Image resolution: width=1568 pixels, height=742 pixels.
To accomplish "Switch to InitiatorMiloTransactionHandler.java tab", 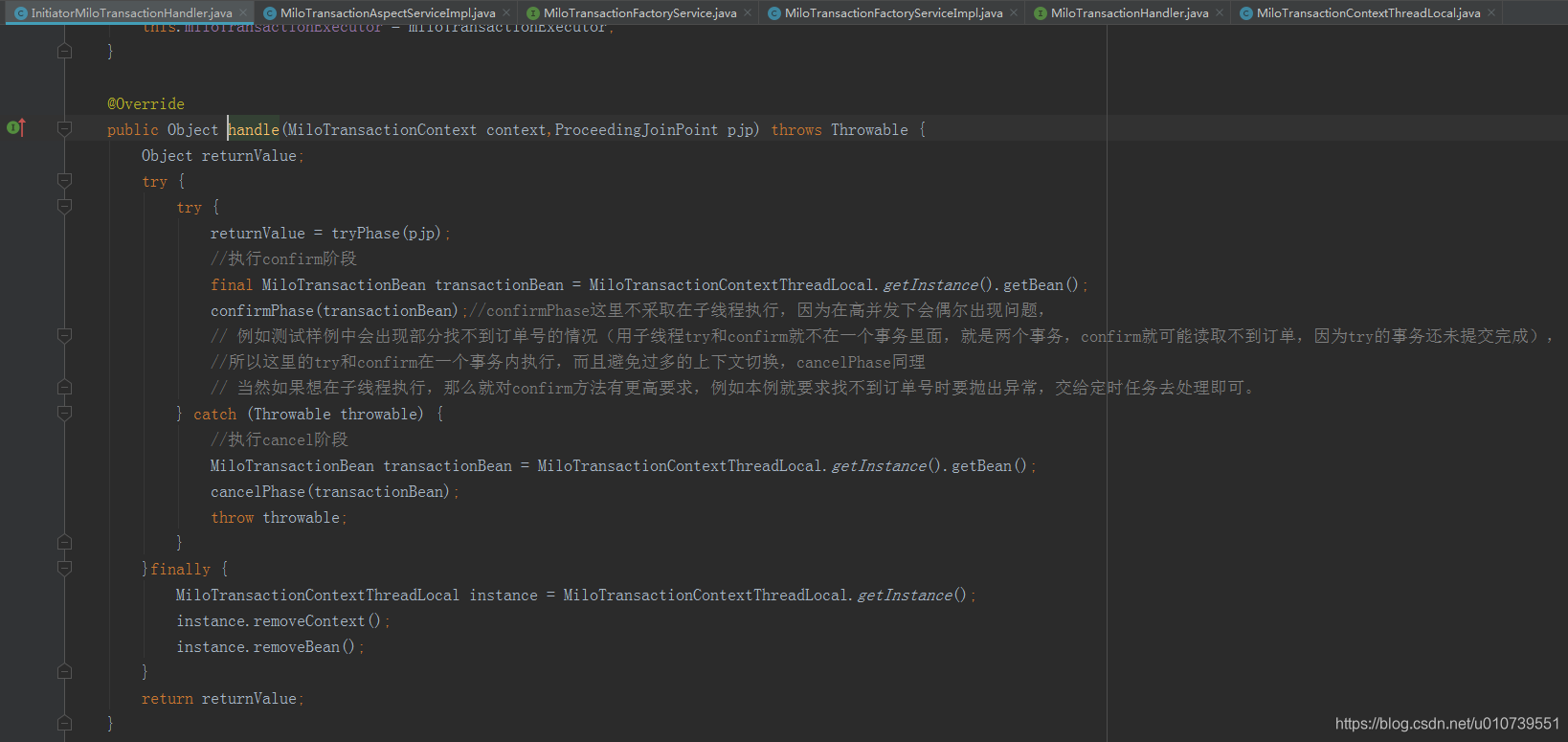I will [131, 13].
